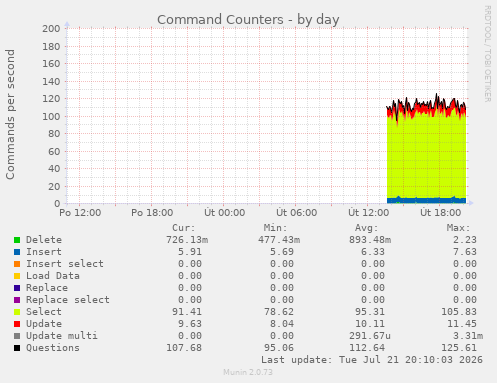
Task: Click the red Update legend swatch
Action: pyautogui.click(x=17, y=324)
